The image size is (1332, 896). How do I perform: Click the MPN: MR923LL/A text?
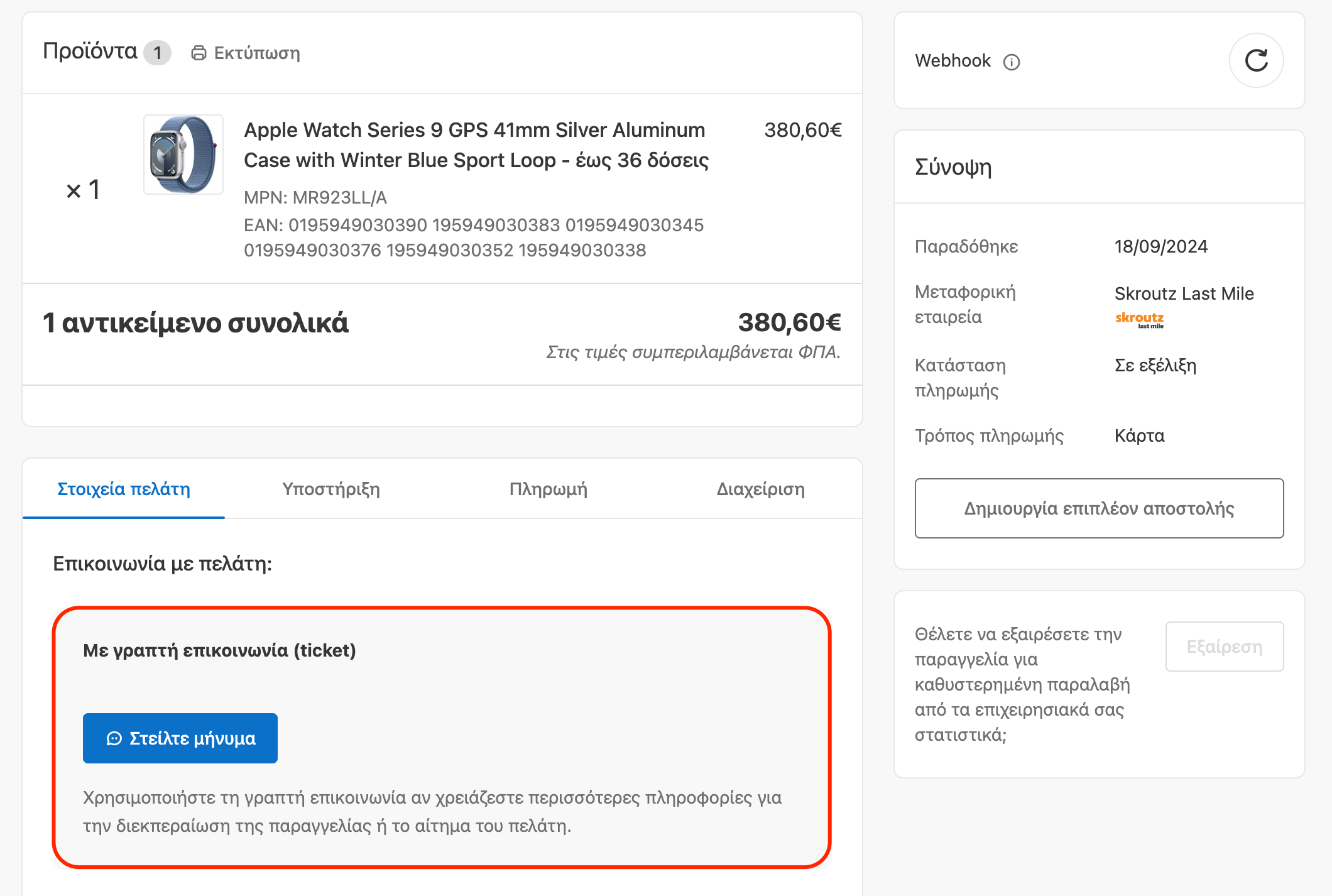point(315,197)
